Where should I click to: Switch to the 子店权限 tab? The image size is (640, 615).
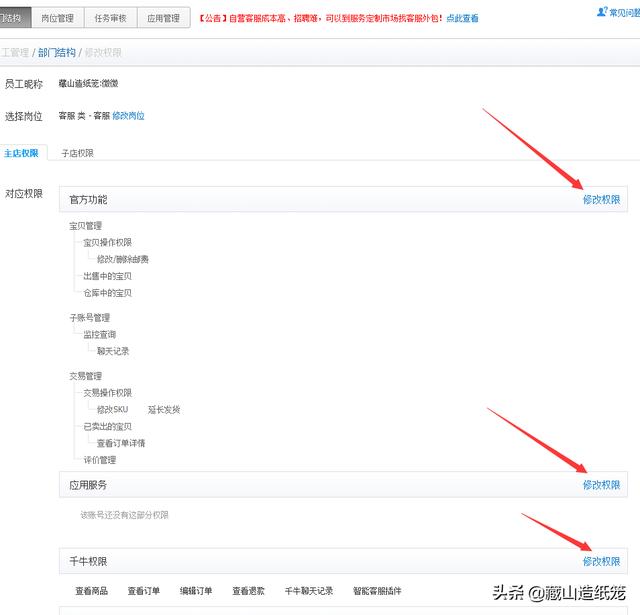[77, 153]
